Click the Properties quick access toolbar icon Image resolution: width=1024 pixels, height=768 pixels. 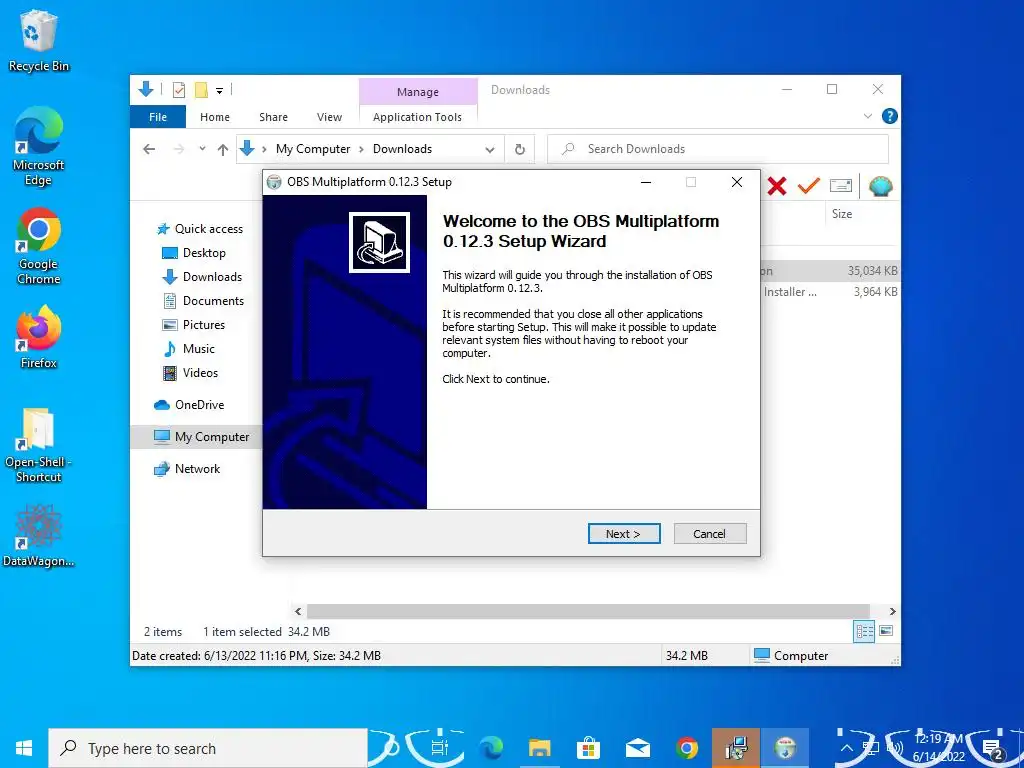click(178, 90)
